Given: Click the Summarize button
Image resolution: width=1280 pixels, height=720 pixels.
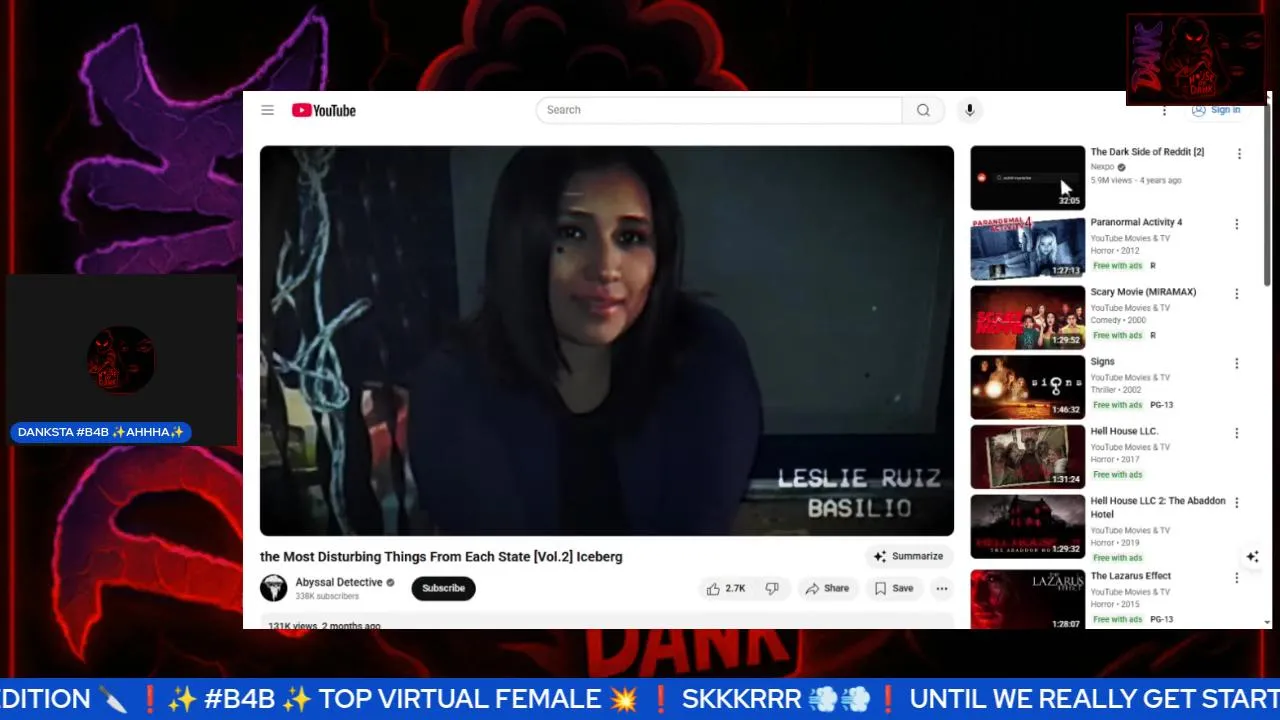Looking at the screenshot, I should click(909, 556).
